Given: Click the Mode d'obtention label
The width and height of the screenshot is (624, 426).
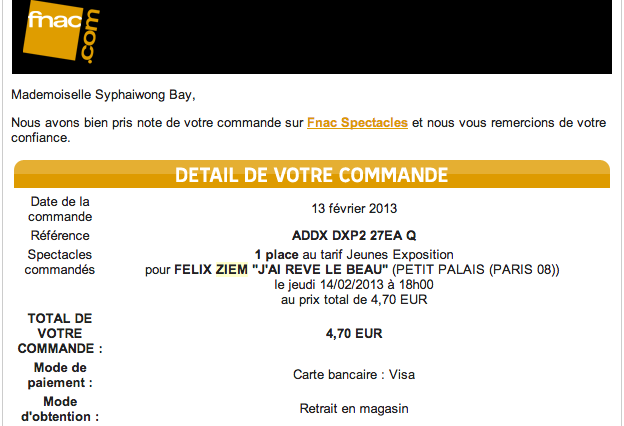Looking at the screenshot, I should (x=60, y=409).
